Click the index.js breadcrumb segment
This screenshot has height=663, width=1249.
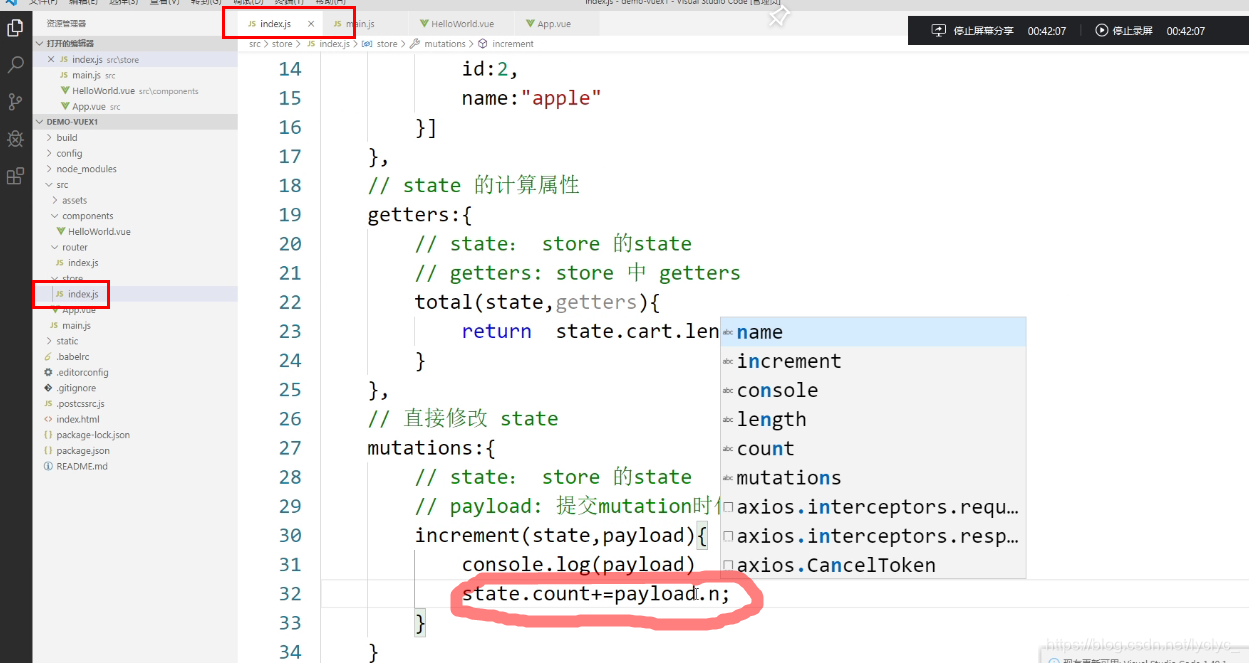pos(334,44)
